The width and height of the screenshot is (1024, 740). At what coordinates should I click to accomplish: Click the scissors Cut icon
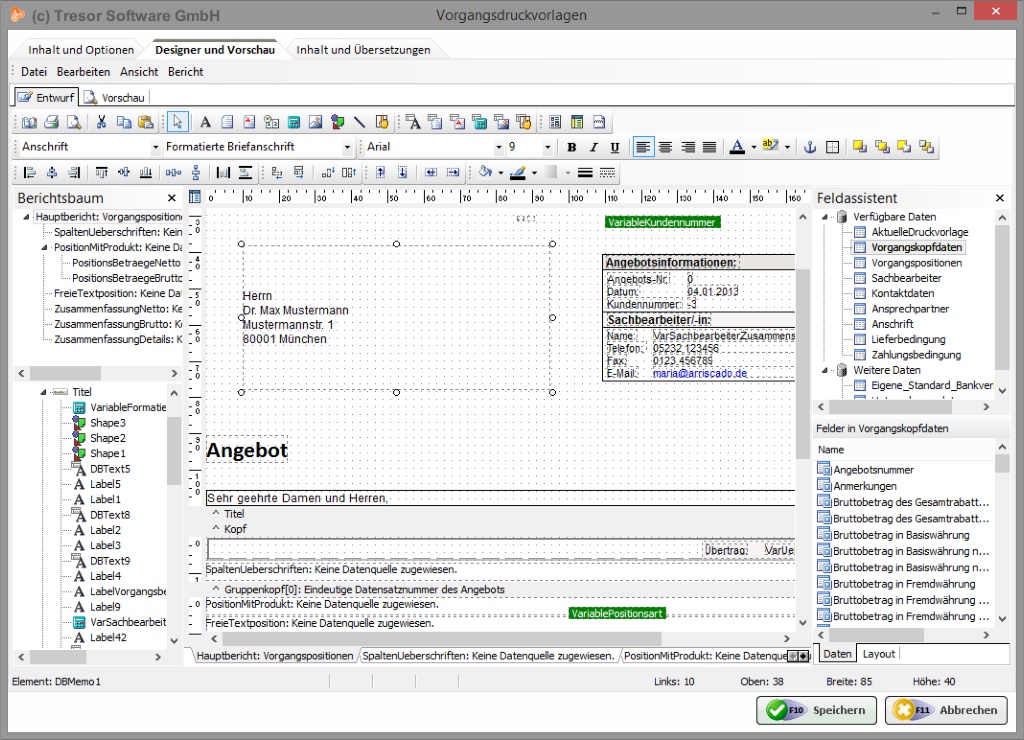coord(101,122)
